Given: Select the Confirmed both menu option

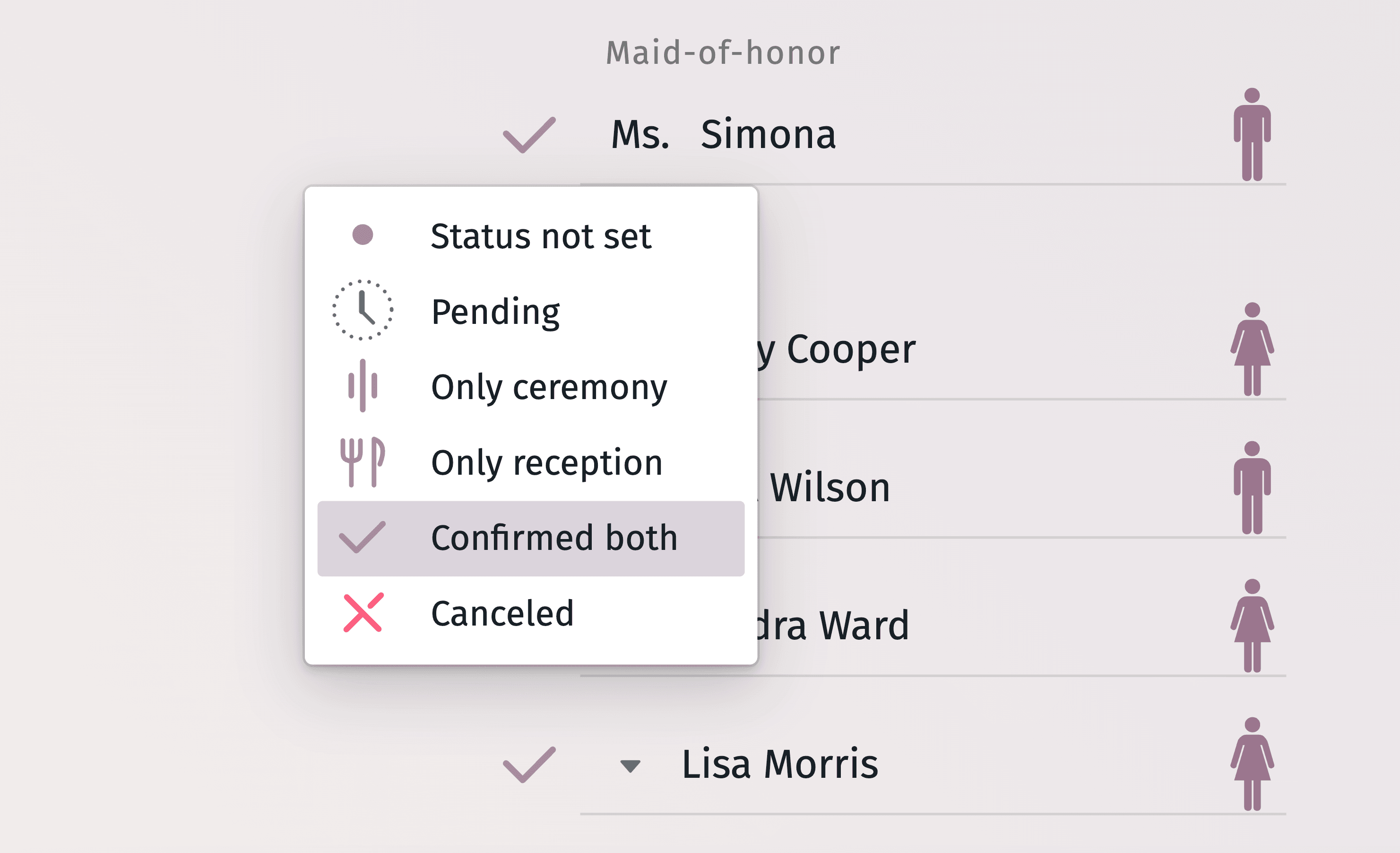Looking at the screenshot, I should click(x=554, y=538).
